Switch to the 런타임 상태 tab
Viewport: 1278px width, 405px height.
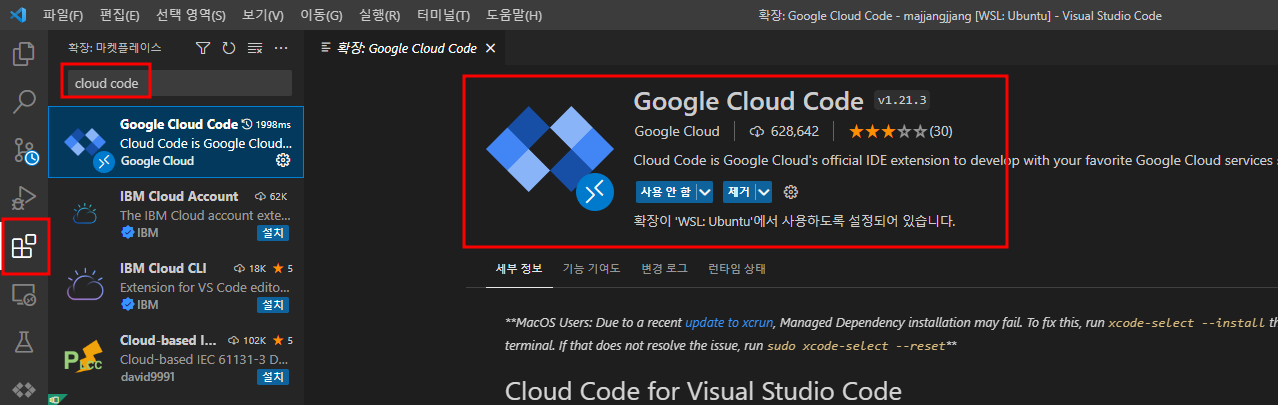[x=737, y=269]
